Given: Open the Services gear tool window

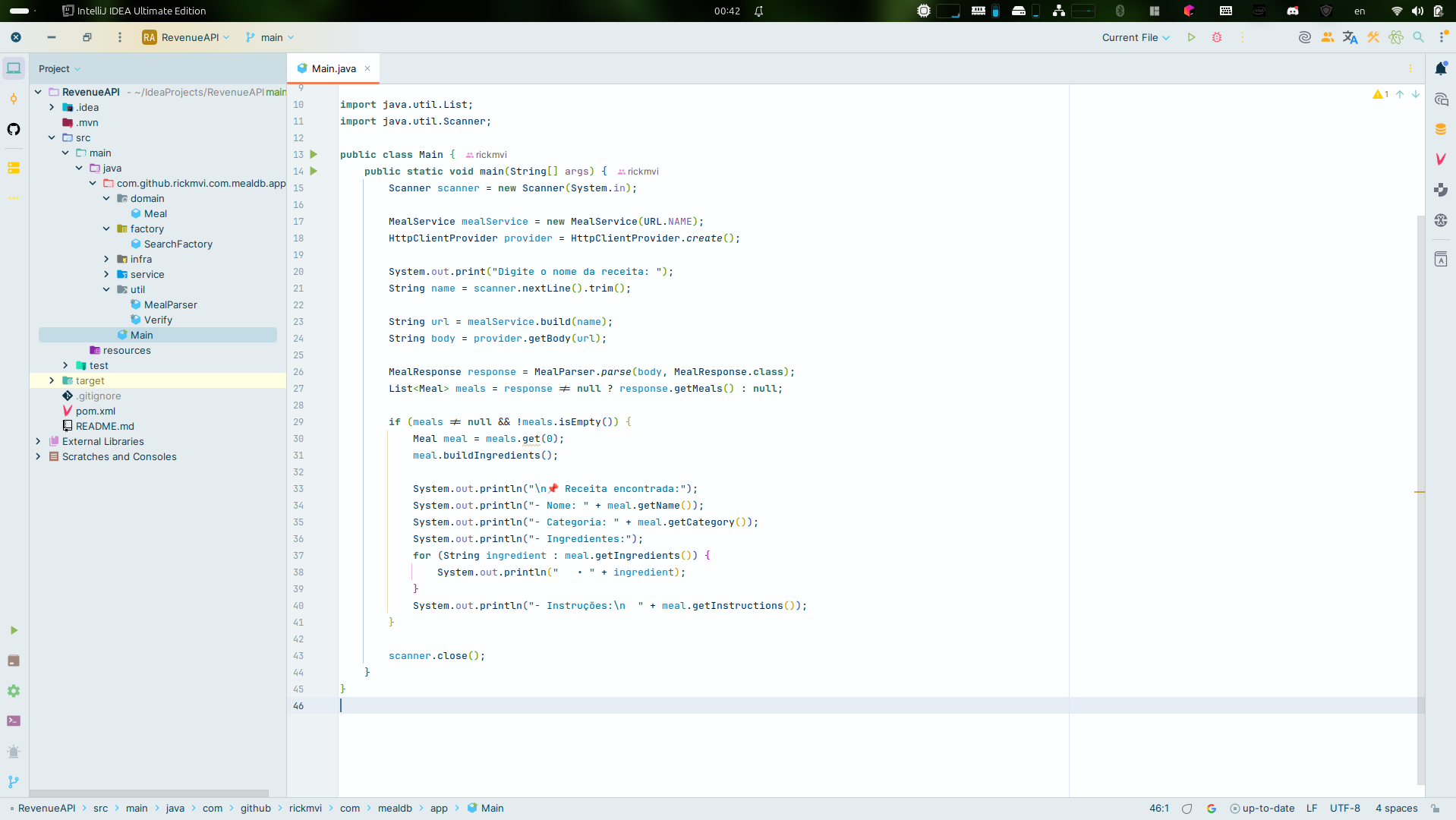Looking at the screenshot, I should (x=14, y=691).
